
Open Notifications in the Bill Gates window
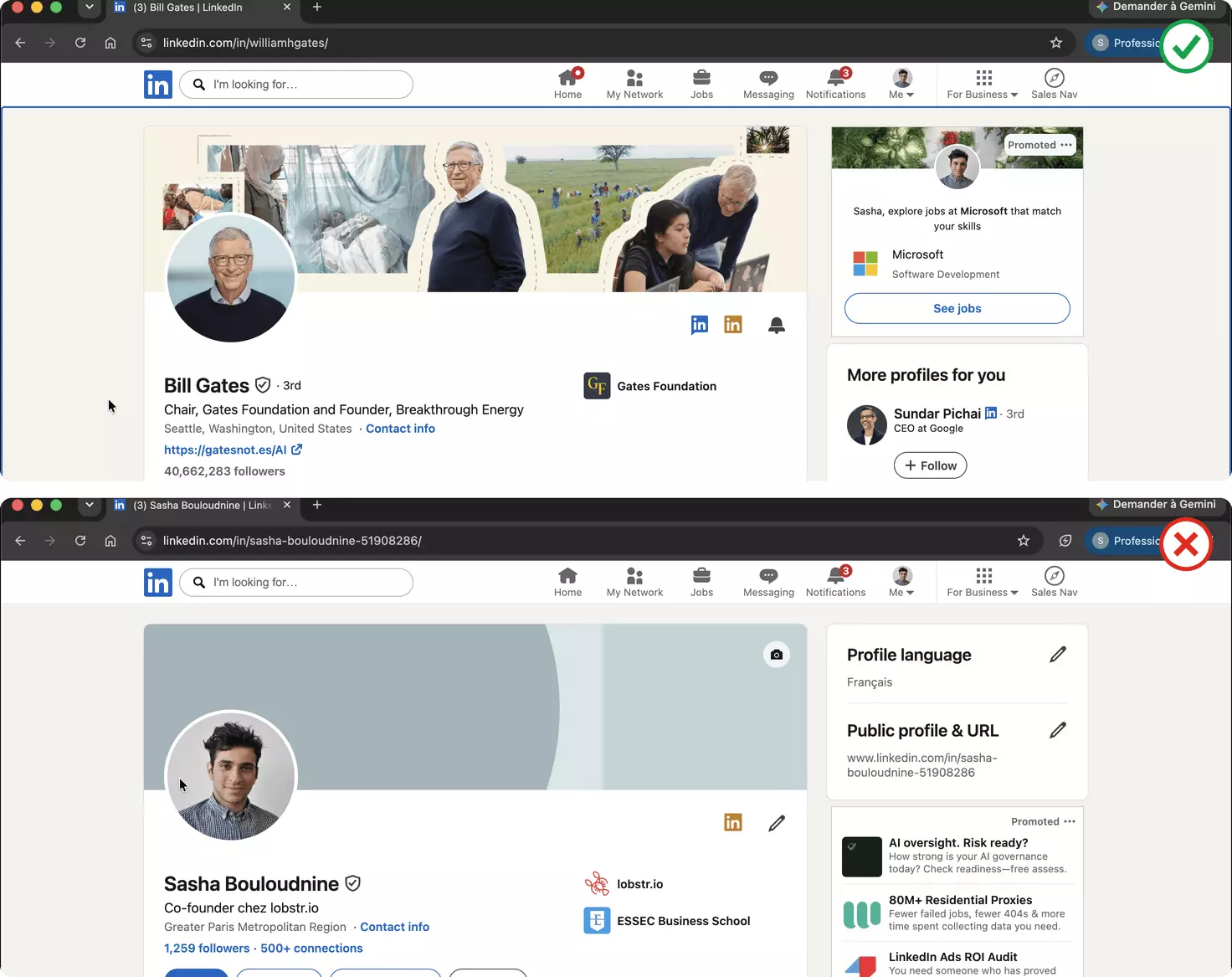(835, 85)
